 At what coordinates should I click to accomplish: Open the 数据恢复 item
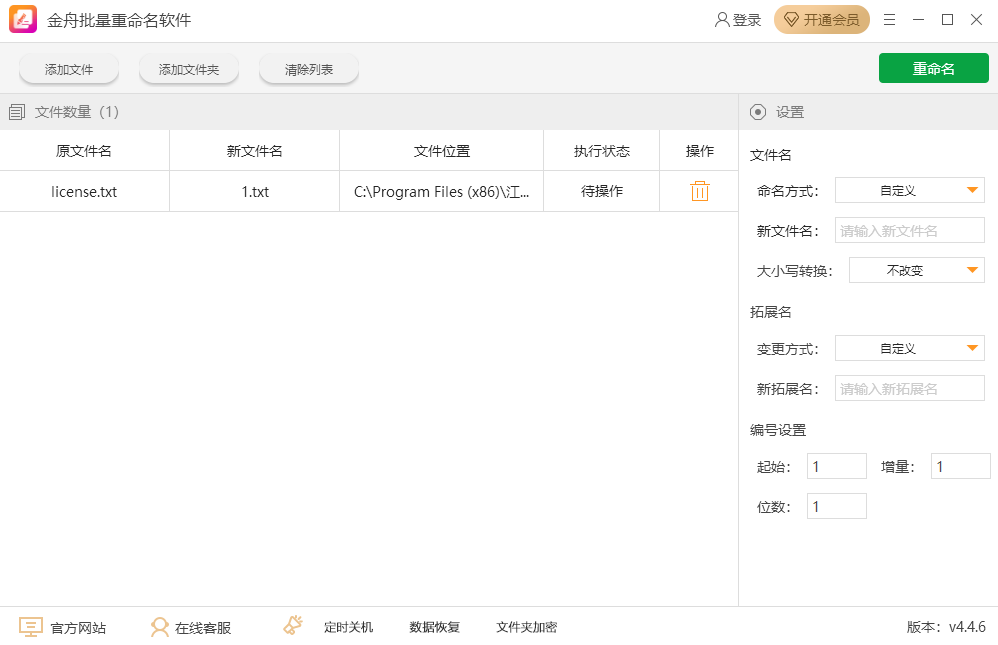pyautogui.click(x=434, y=627)
